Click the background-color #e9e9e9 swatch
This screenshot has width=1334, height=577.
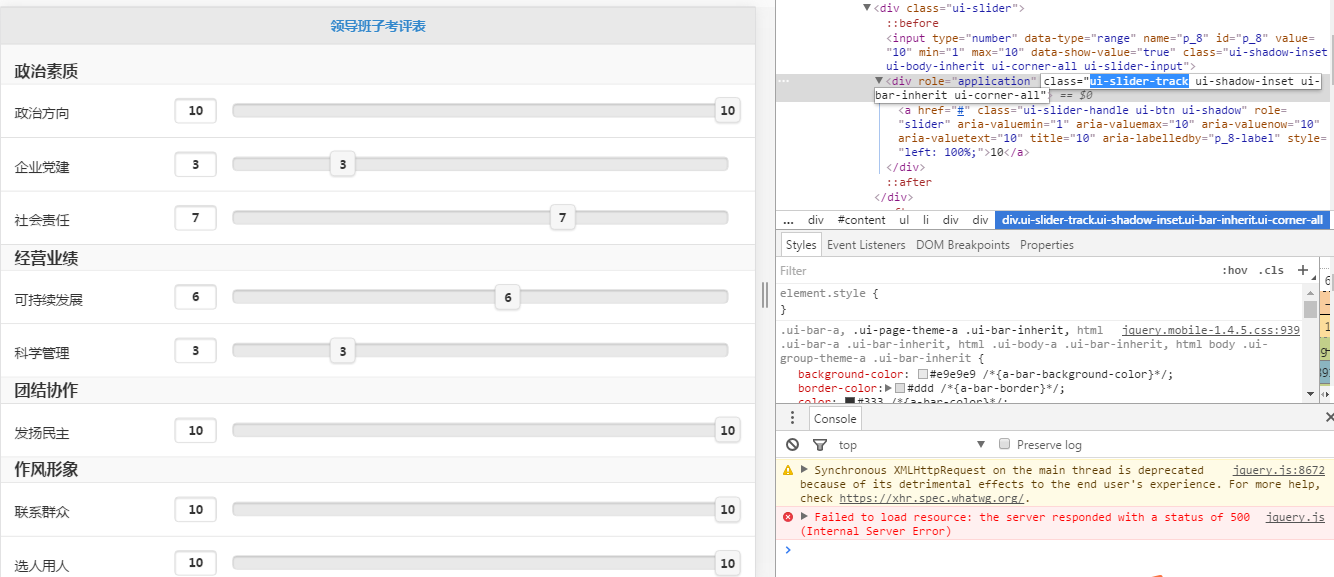(923, 374)
